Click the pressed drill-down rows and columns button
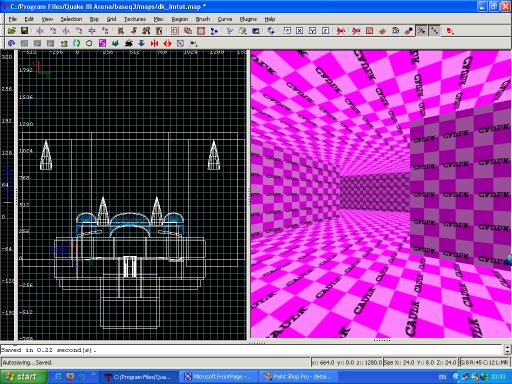This screenshot has height=384, width=512. coord(434,31)
